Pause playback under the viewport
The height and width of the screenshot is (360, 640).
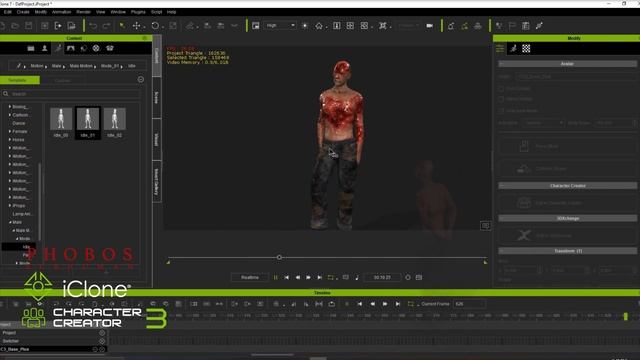[276, 278]
